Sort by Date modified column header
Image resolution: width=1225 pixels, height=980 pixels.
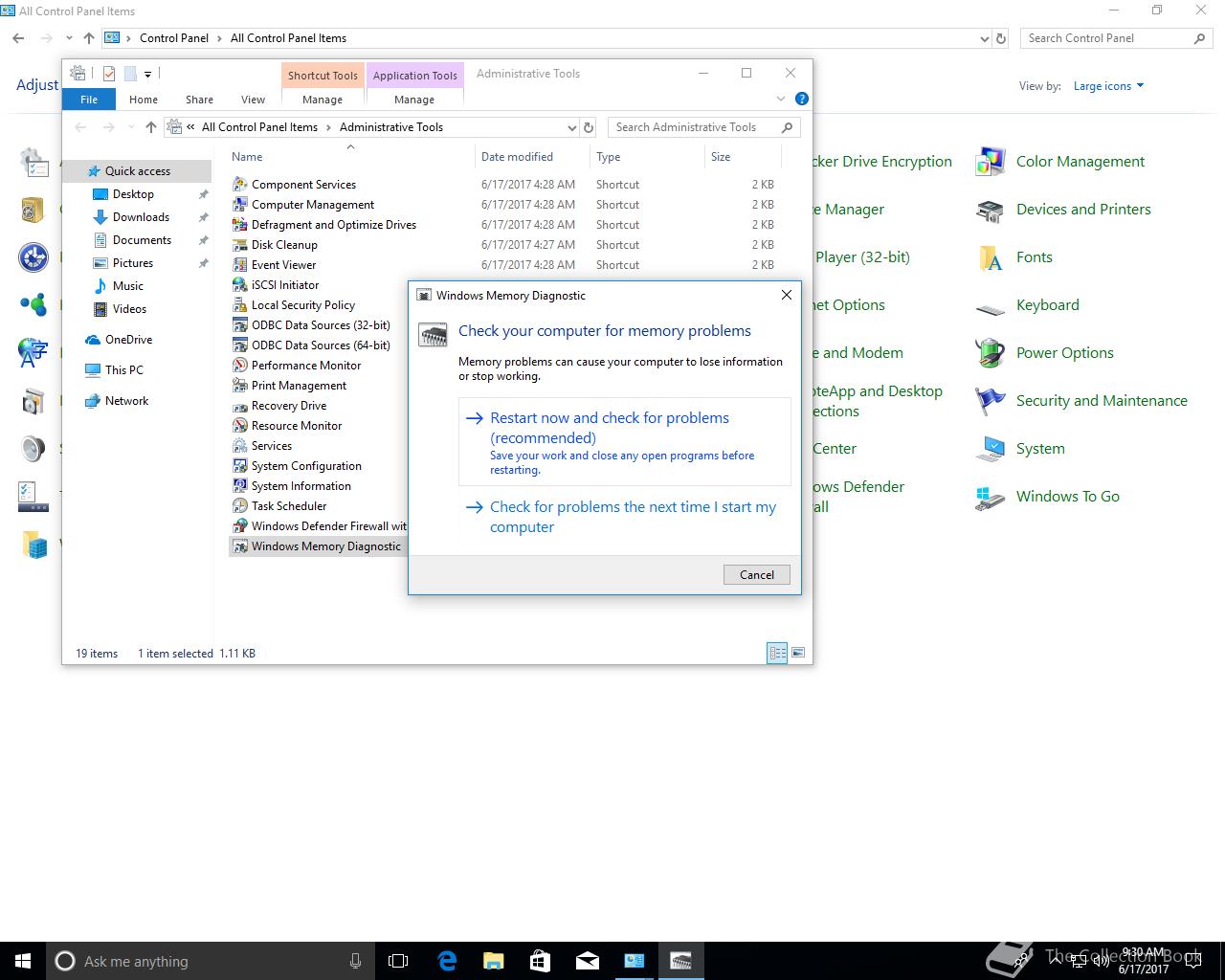[x=532, y=157]
